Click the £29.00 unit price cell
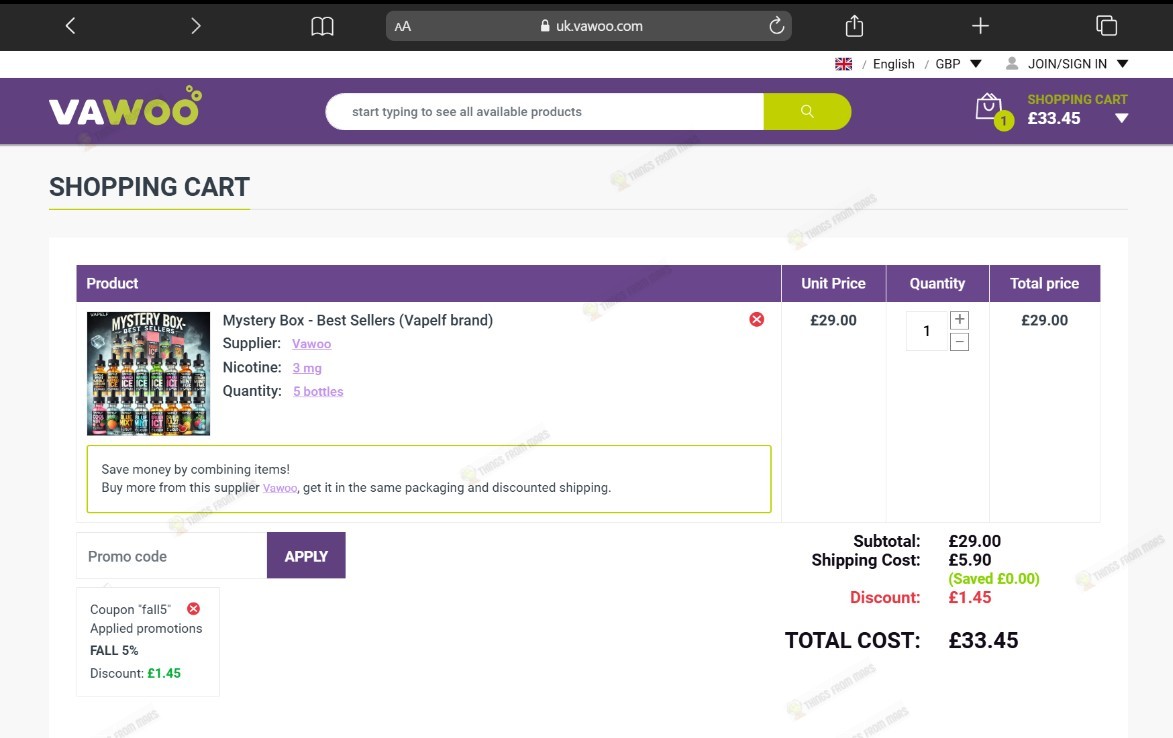Image resolution: width=1173 pixels, height=738 pixels. tap(833, 320)
